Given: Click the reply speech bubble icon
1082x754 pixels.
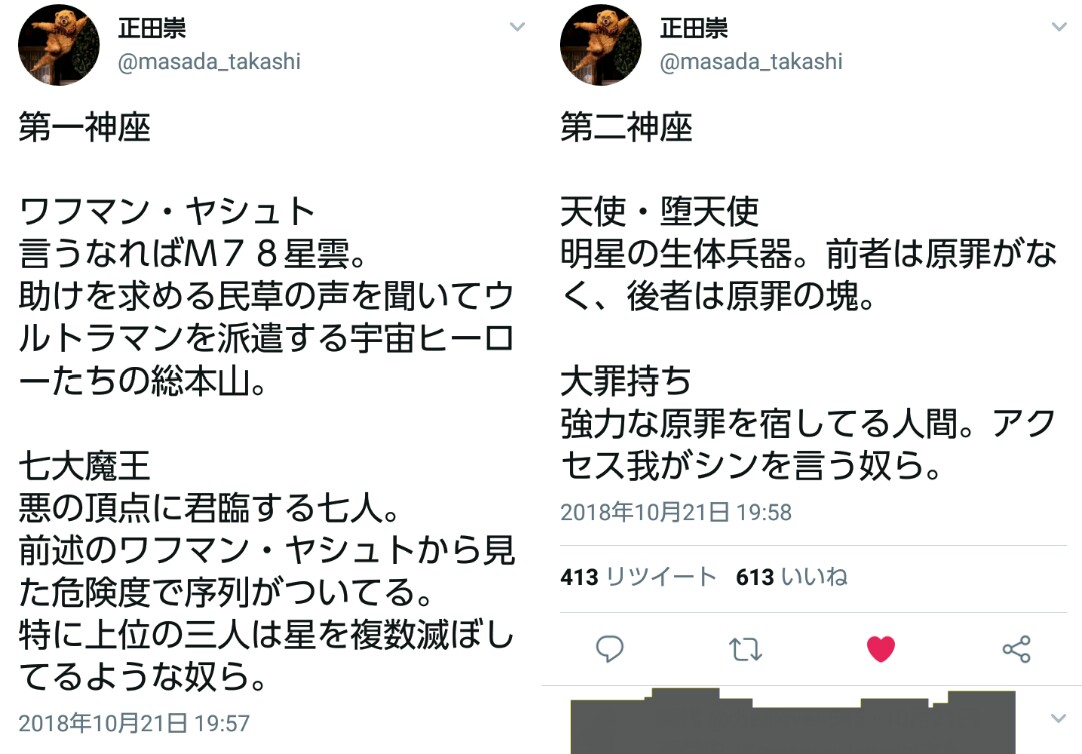Looking at the screenshot, I should [x=609, y=649].
